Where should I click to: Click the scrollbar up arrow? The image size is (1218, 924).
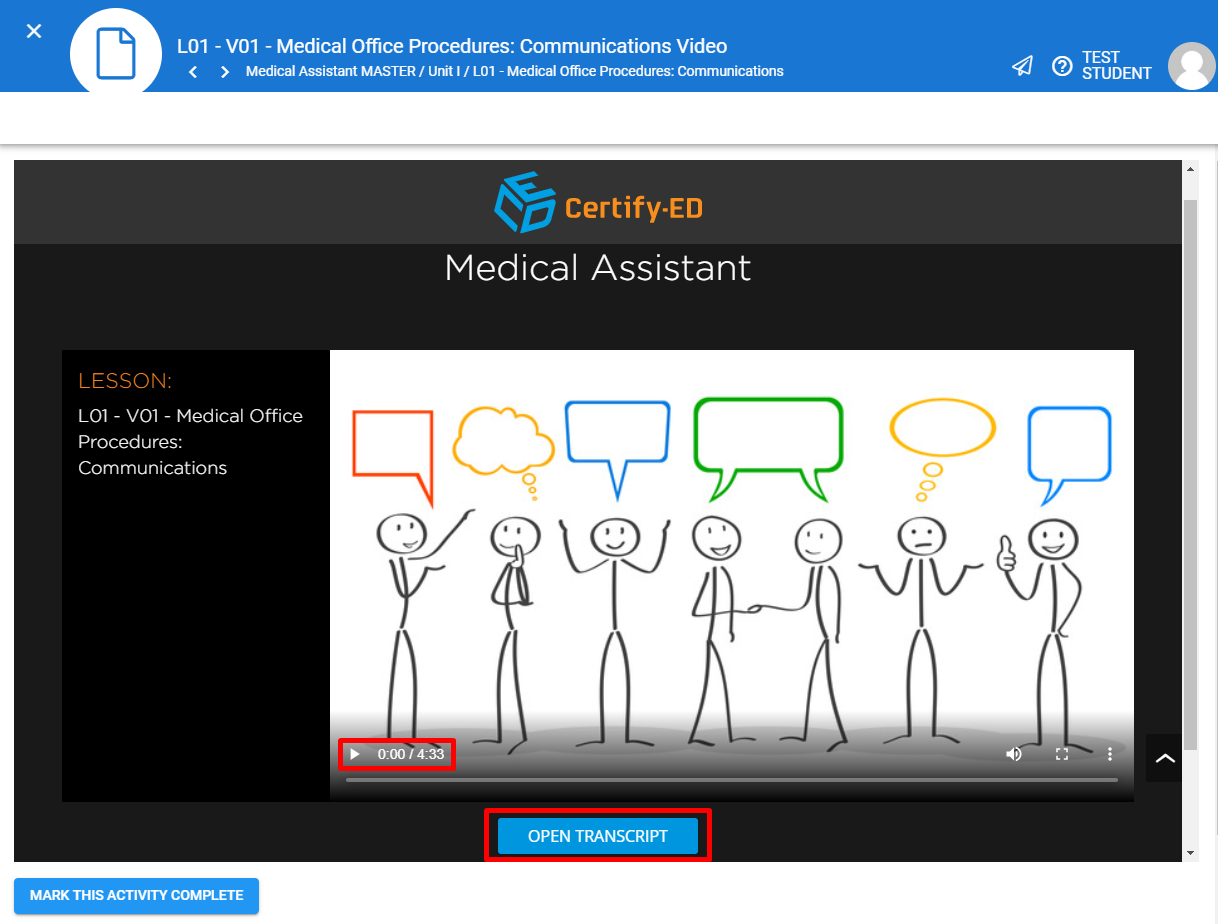click(x=1190, y=168)
